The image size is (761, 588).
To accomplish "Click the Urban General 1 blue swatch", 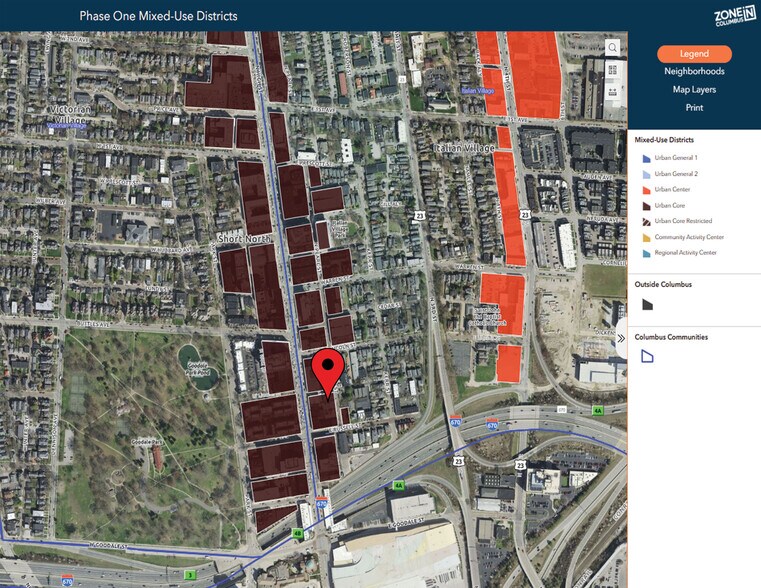I will (x=646, y=158).
